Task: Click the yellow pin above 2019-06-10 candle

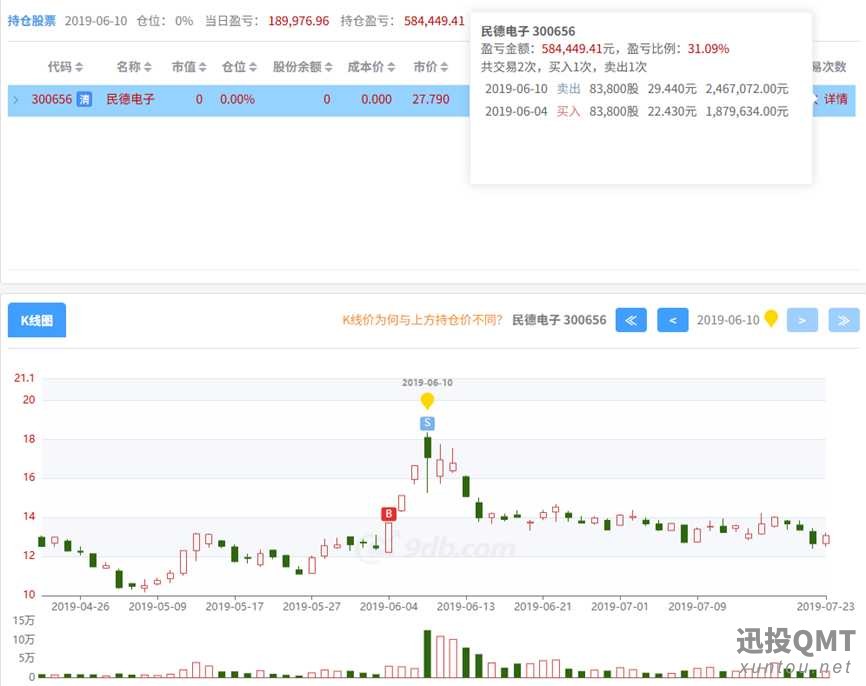Action: (x=427, y=401)
